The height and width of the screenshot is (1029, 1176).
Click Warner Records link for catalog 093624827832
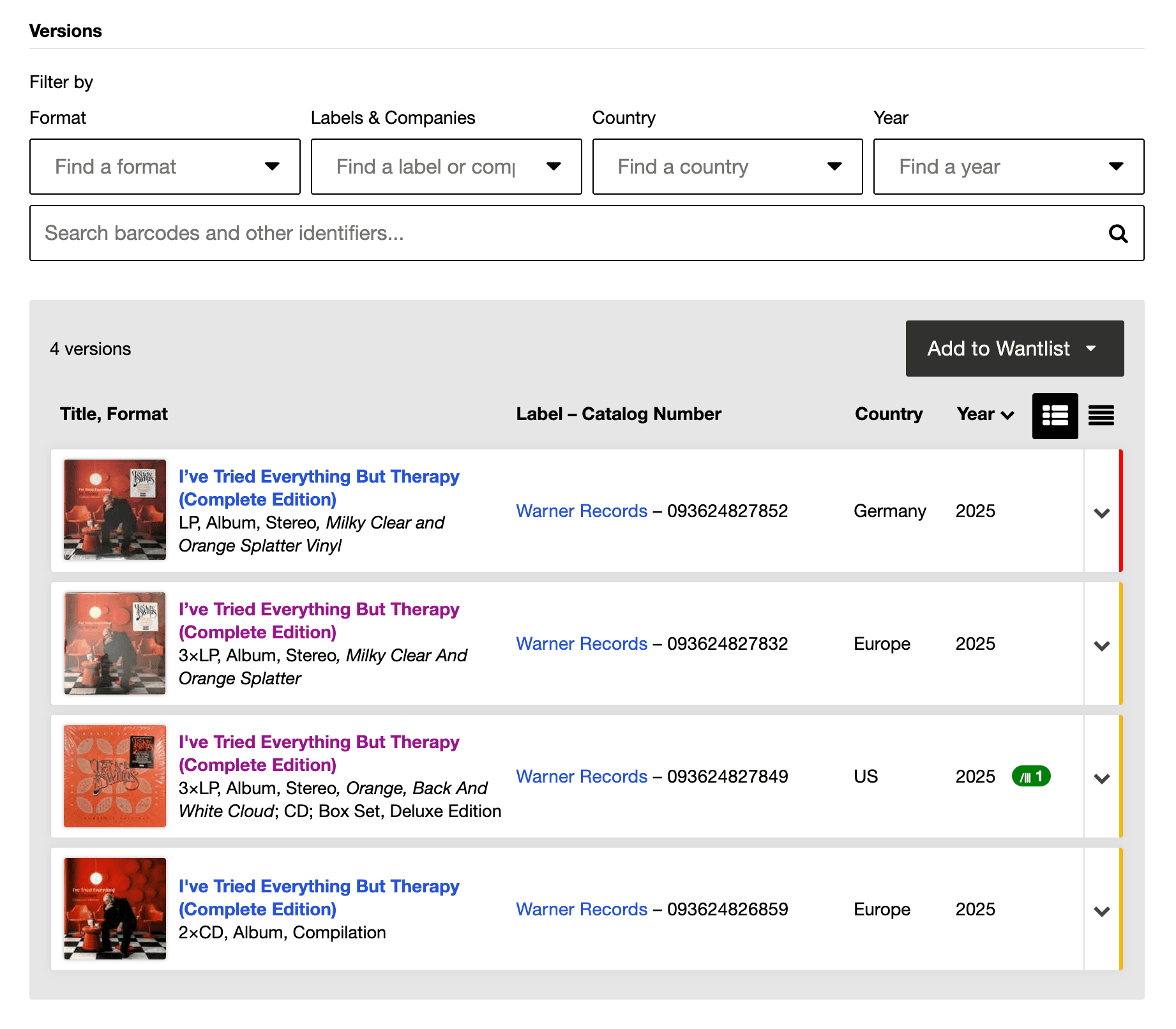pyautogui.click(x=582, y=644)
